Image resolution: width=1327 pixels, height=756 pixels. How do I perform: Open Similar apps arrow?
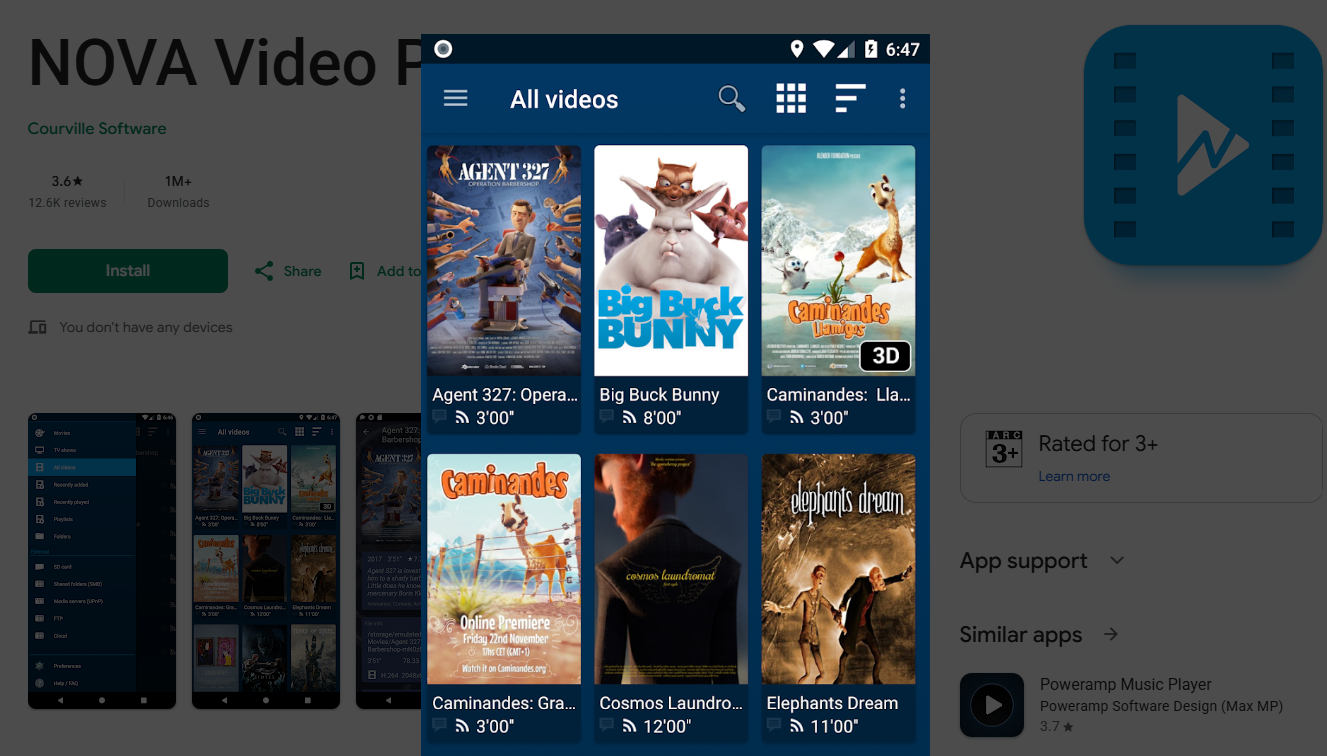pyautogui.click(x=1111, y=634)
